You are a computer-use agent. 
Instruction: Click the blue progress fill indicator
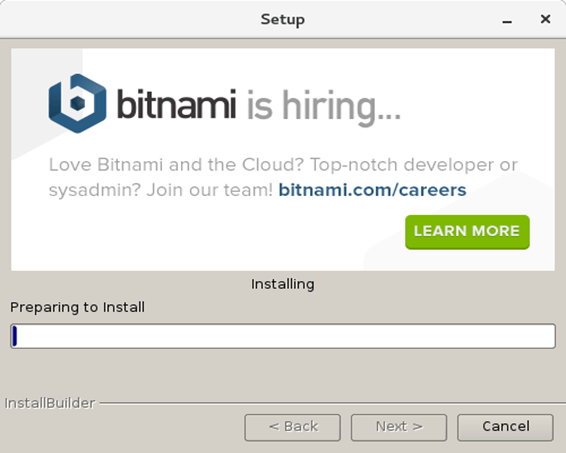click(15, 336)
